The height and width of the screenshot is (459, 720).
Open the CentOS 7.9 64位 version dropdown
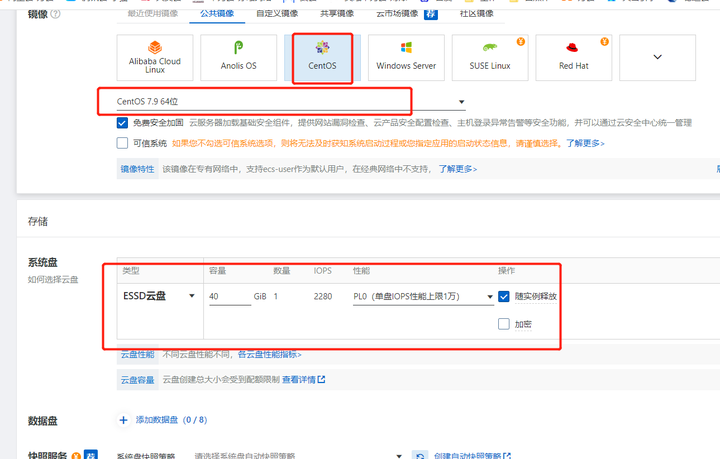click(291, 101)
